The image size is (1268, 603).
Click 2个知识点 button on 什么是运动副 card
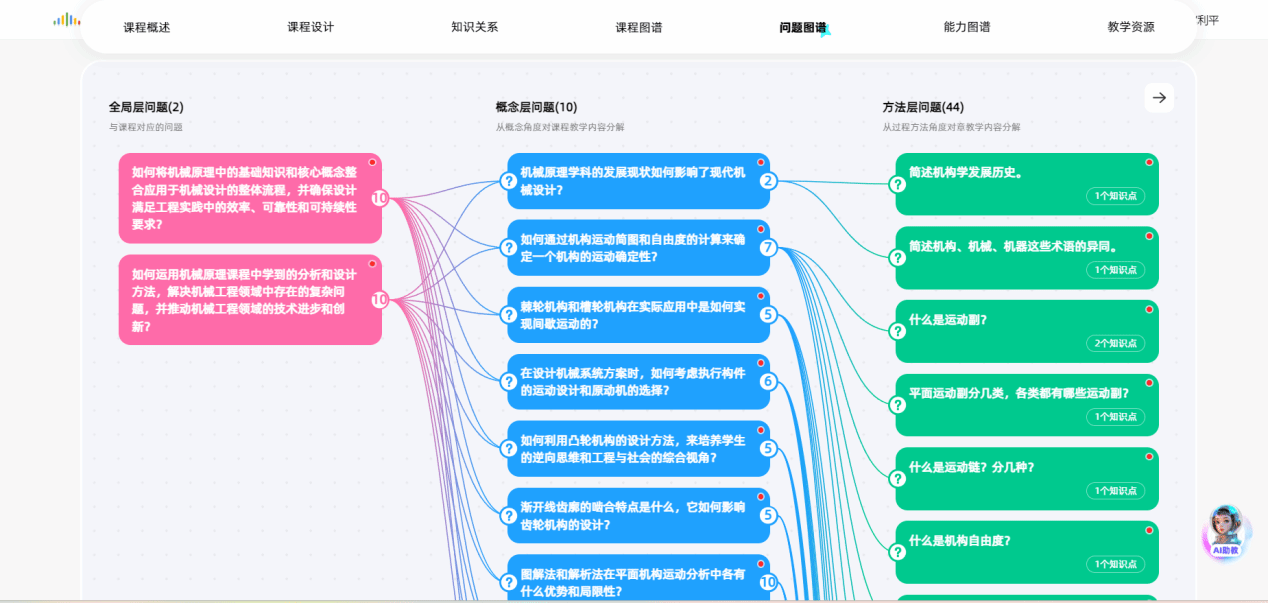click(1115, 343)
